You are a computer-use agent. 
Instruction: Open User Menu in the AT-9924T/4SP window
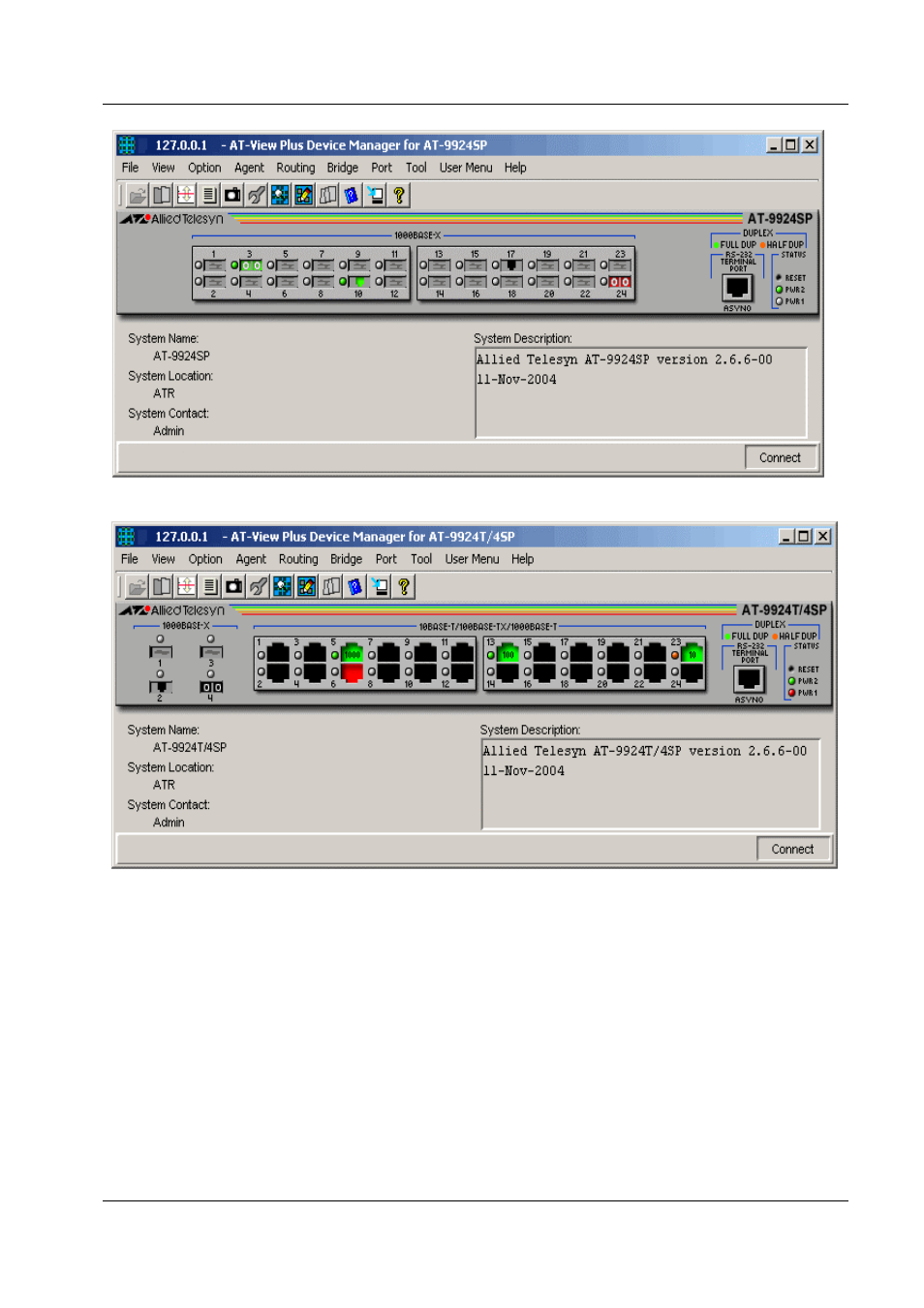tap(472, 559)
